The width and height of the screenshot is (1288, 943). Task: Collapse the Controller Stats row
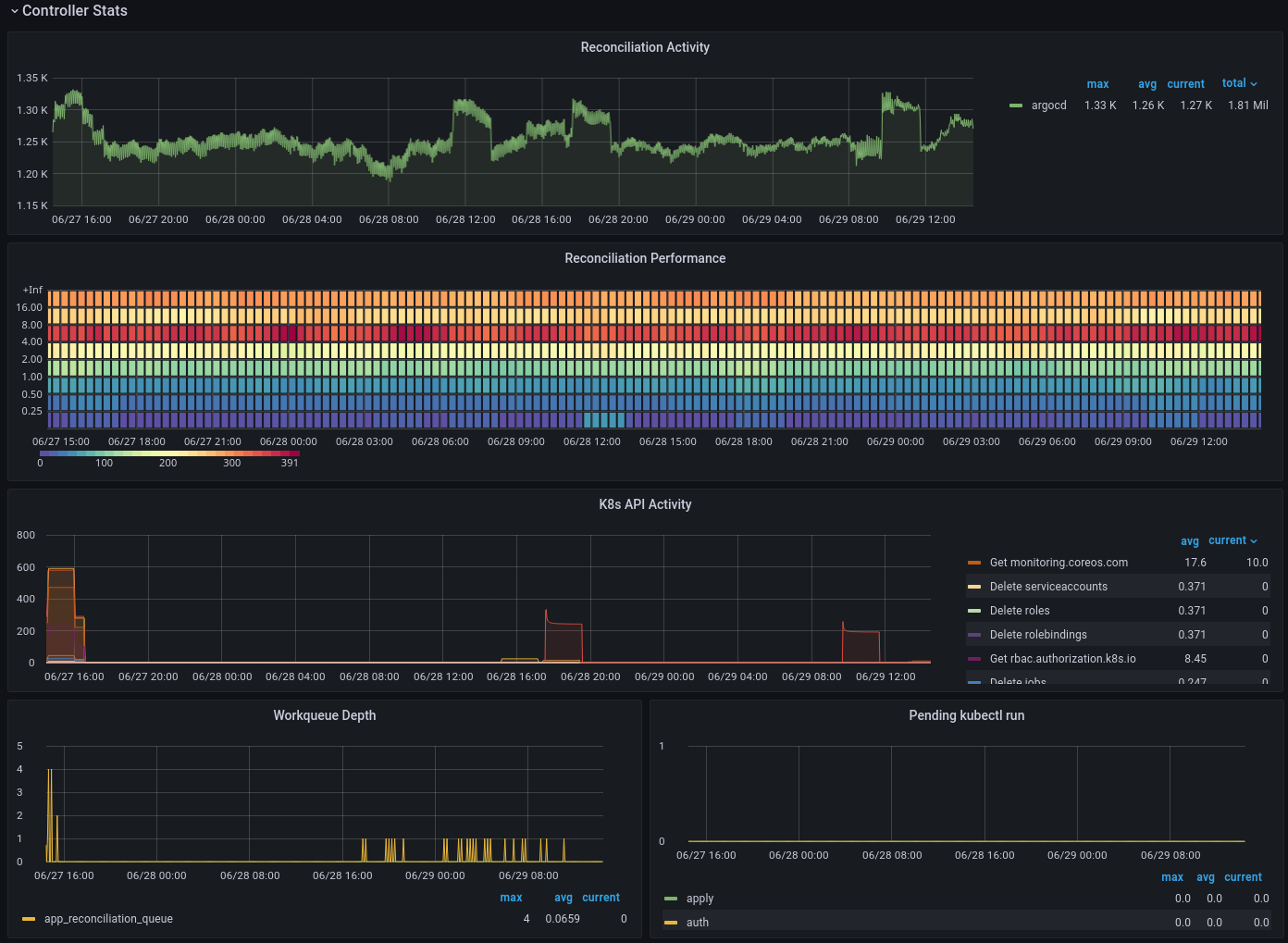pos(68,11)
